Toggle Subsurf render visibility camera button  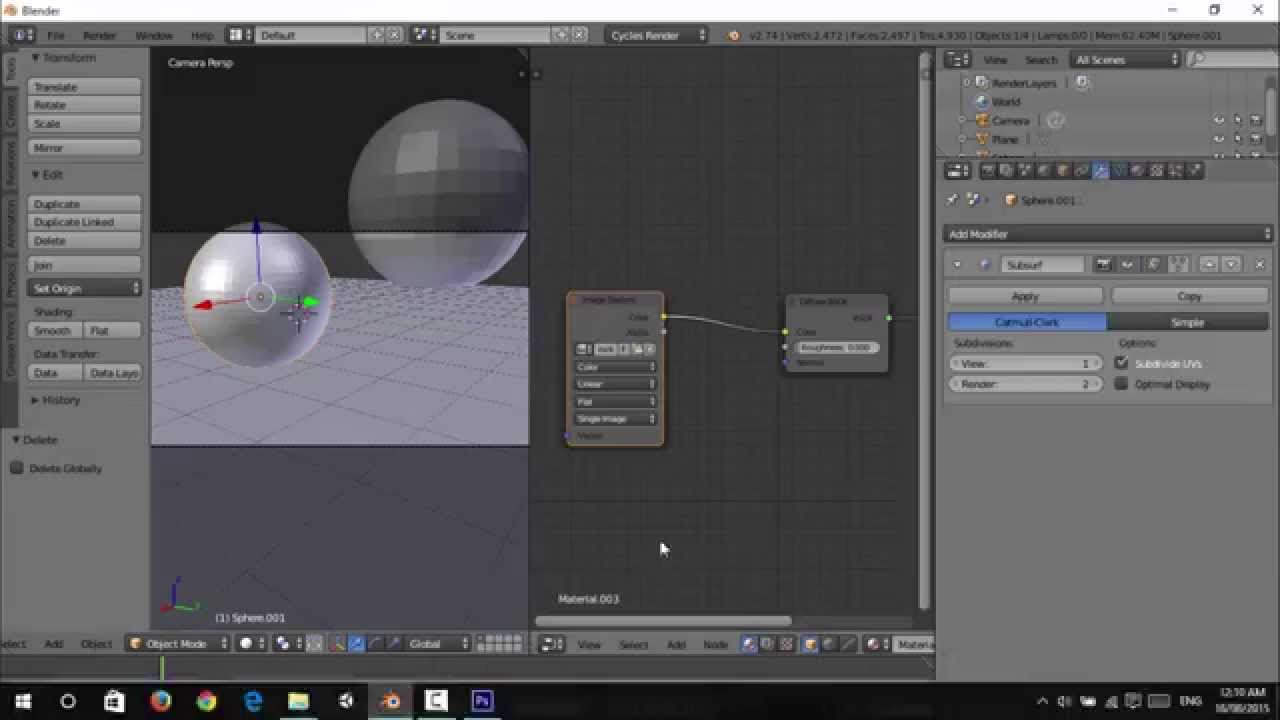tap(1104, 264)
